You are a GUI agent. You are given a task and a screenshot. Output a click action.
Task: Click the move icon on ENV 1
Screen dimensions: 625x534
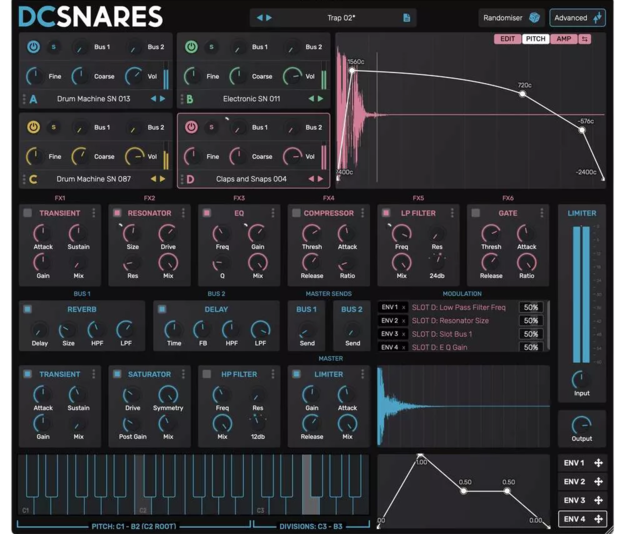point(598,463)
